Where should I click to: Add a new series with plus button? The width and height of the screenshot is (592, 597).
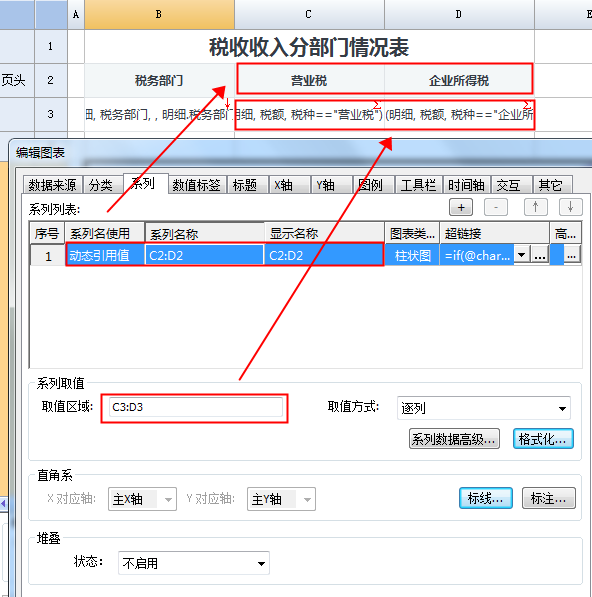pos(461,208)
